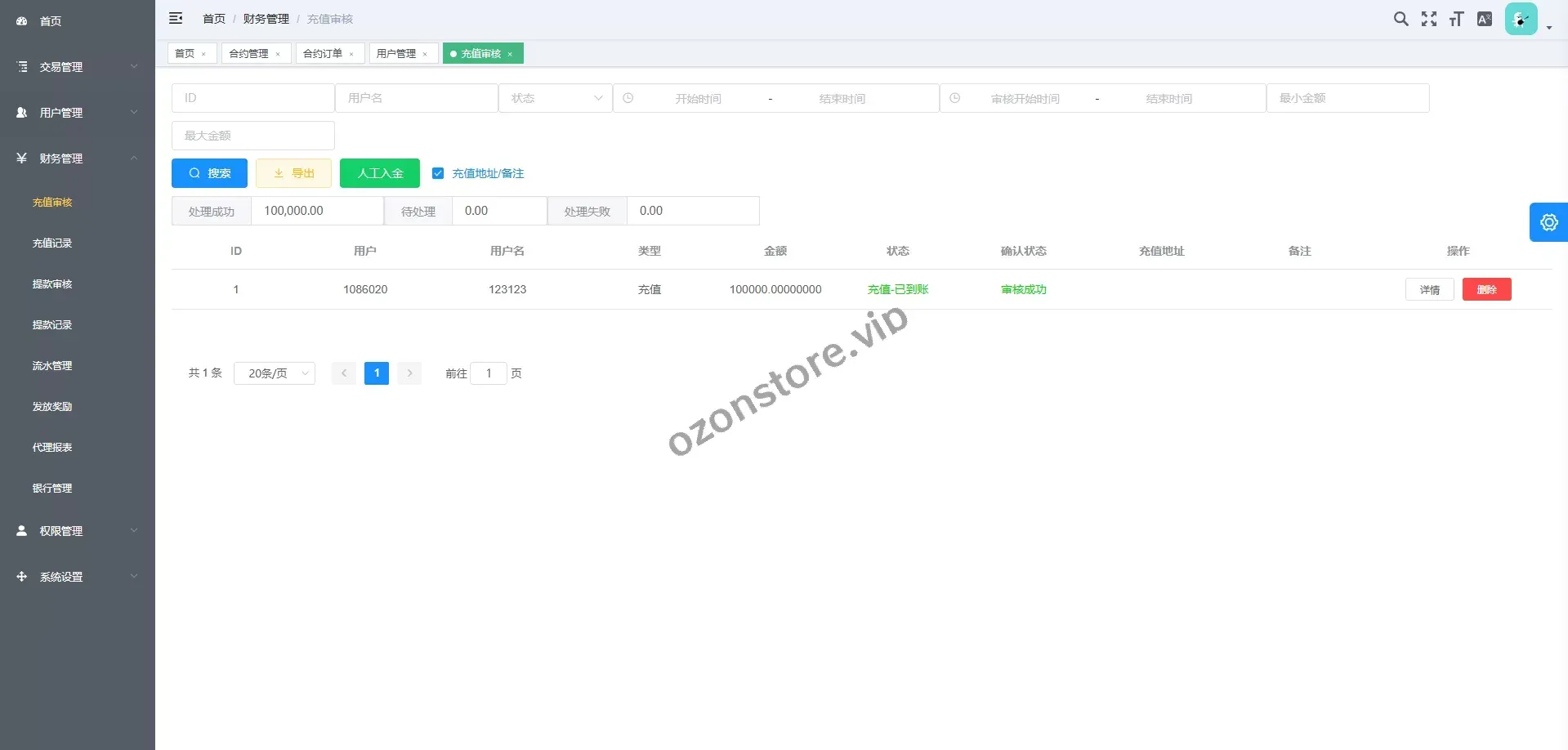This screenshot has height=750, width=1568.
Task: Delete the record with red 删除 button
Action: [1486, 289]
